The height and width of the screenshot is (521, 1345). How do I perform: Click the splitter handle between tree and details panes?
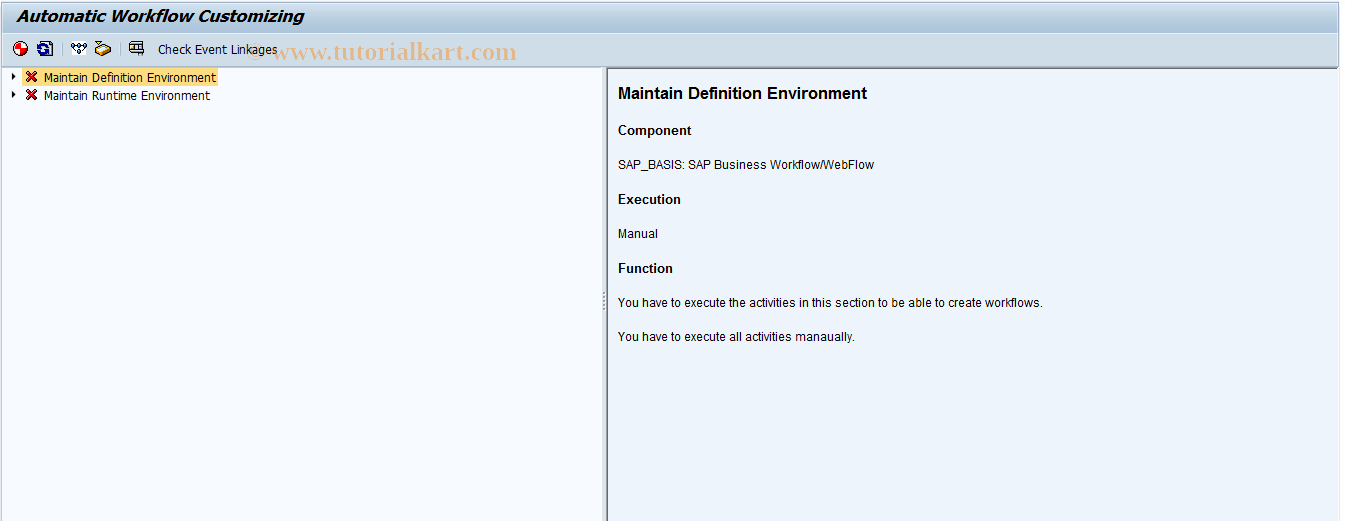point(603,300)
